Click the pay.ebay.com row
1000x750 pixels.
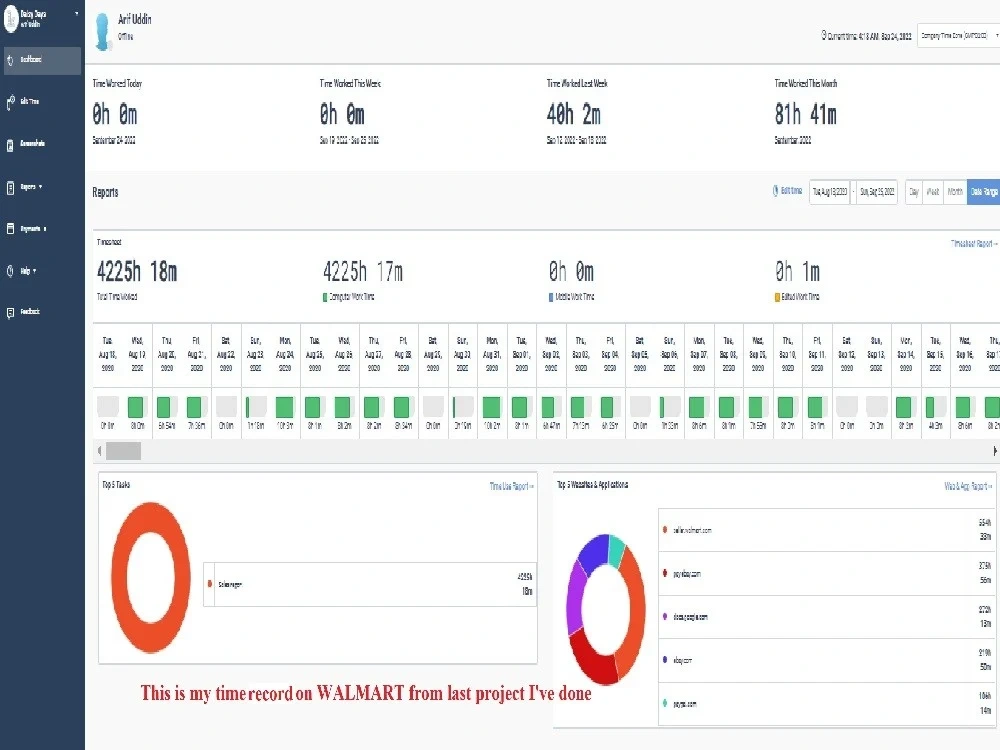827,573
